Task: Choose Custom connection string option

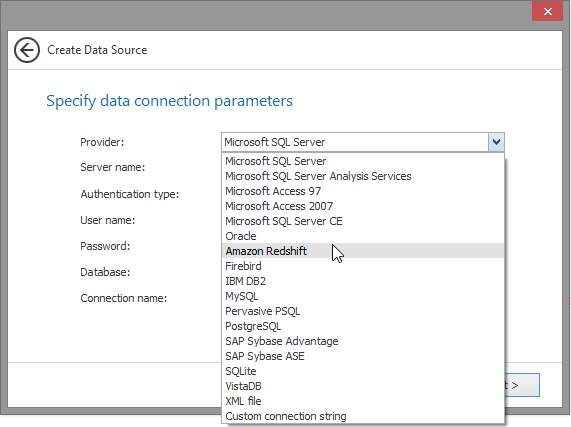Action: click(363, 416)
